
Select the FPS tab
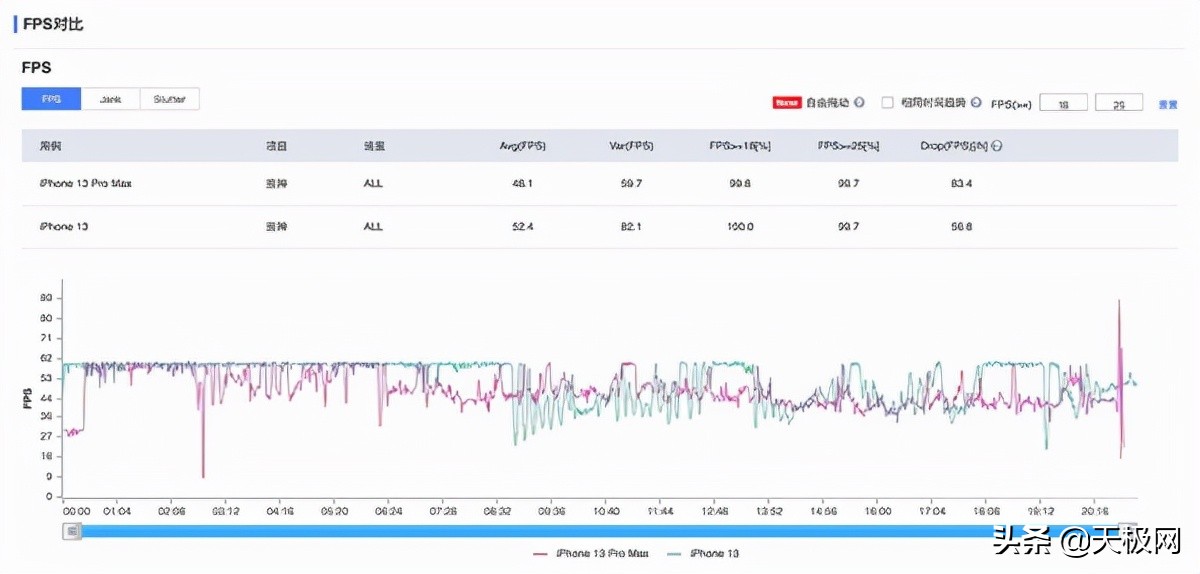51,99
